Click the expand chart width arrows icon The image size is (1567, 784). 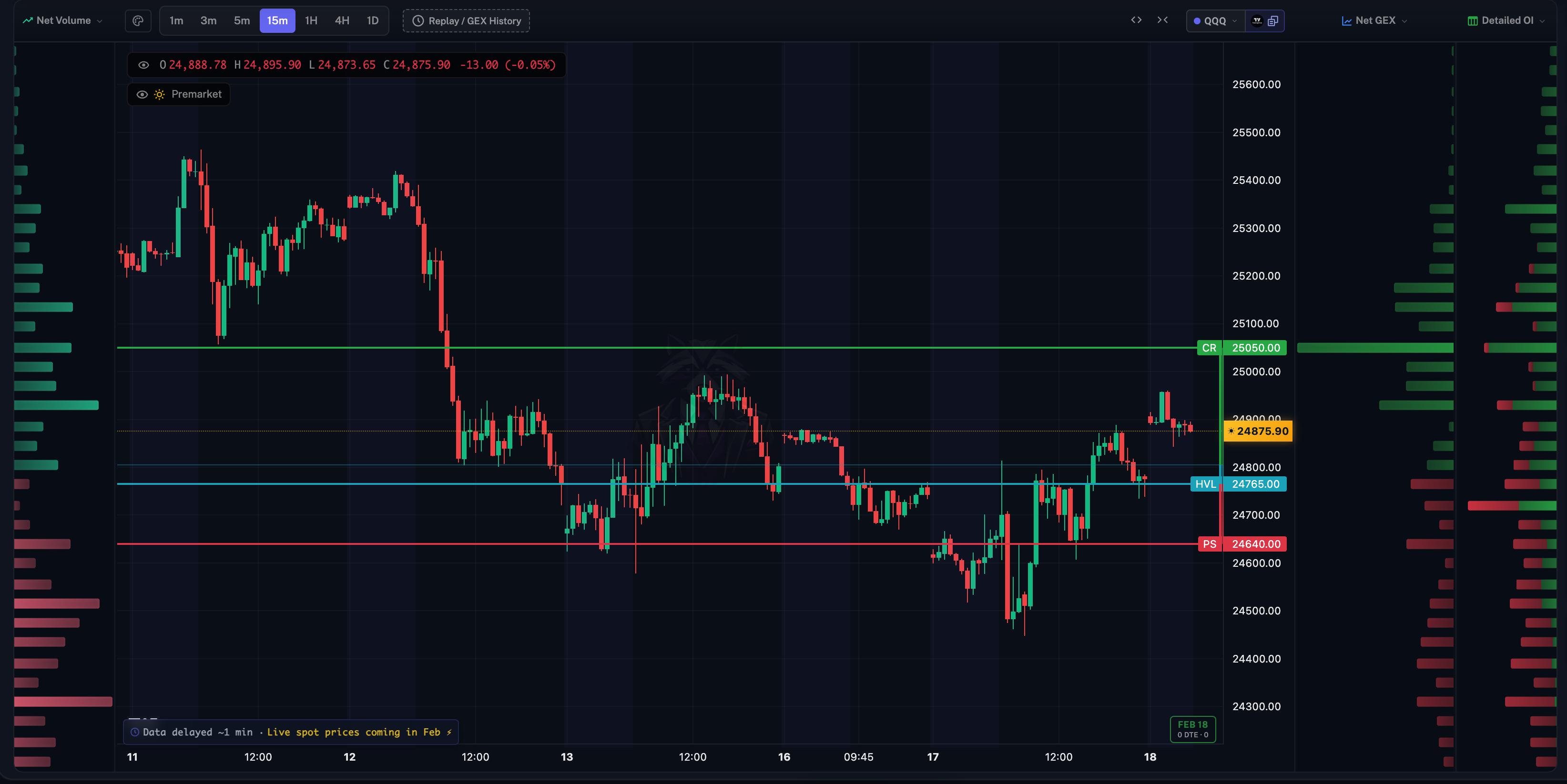(x=1136, y=20)
